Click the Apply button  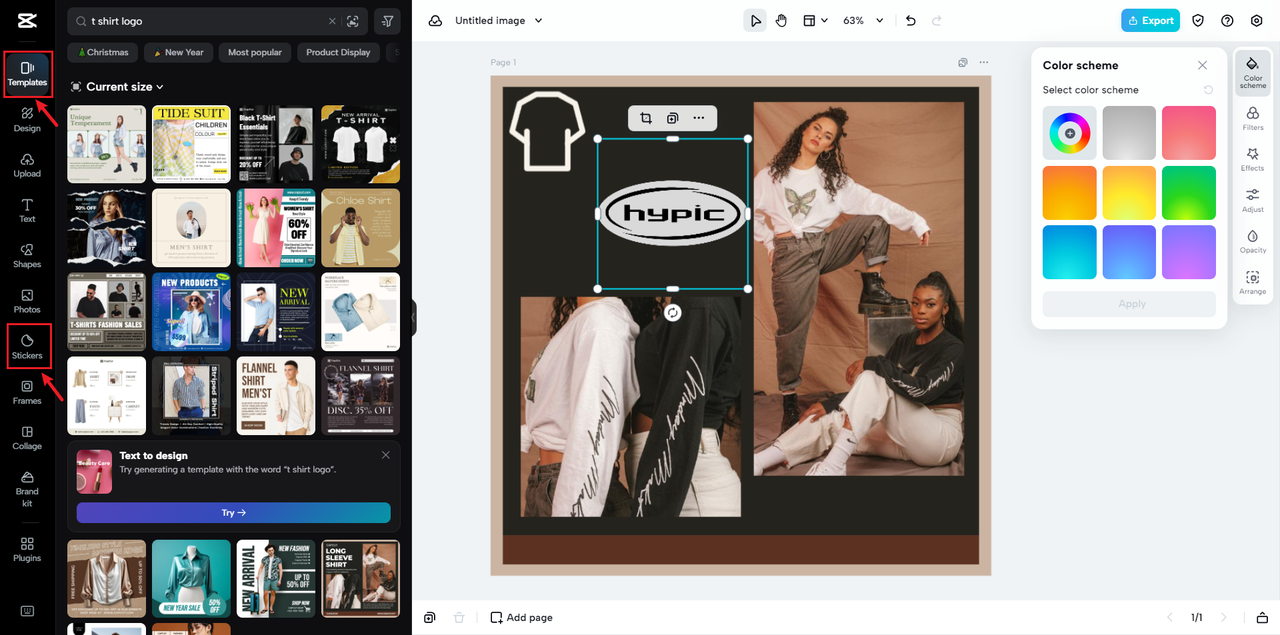1130,304
